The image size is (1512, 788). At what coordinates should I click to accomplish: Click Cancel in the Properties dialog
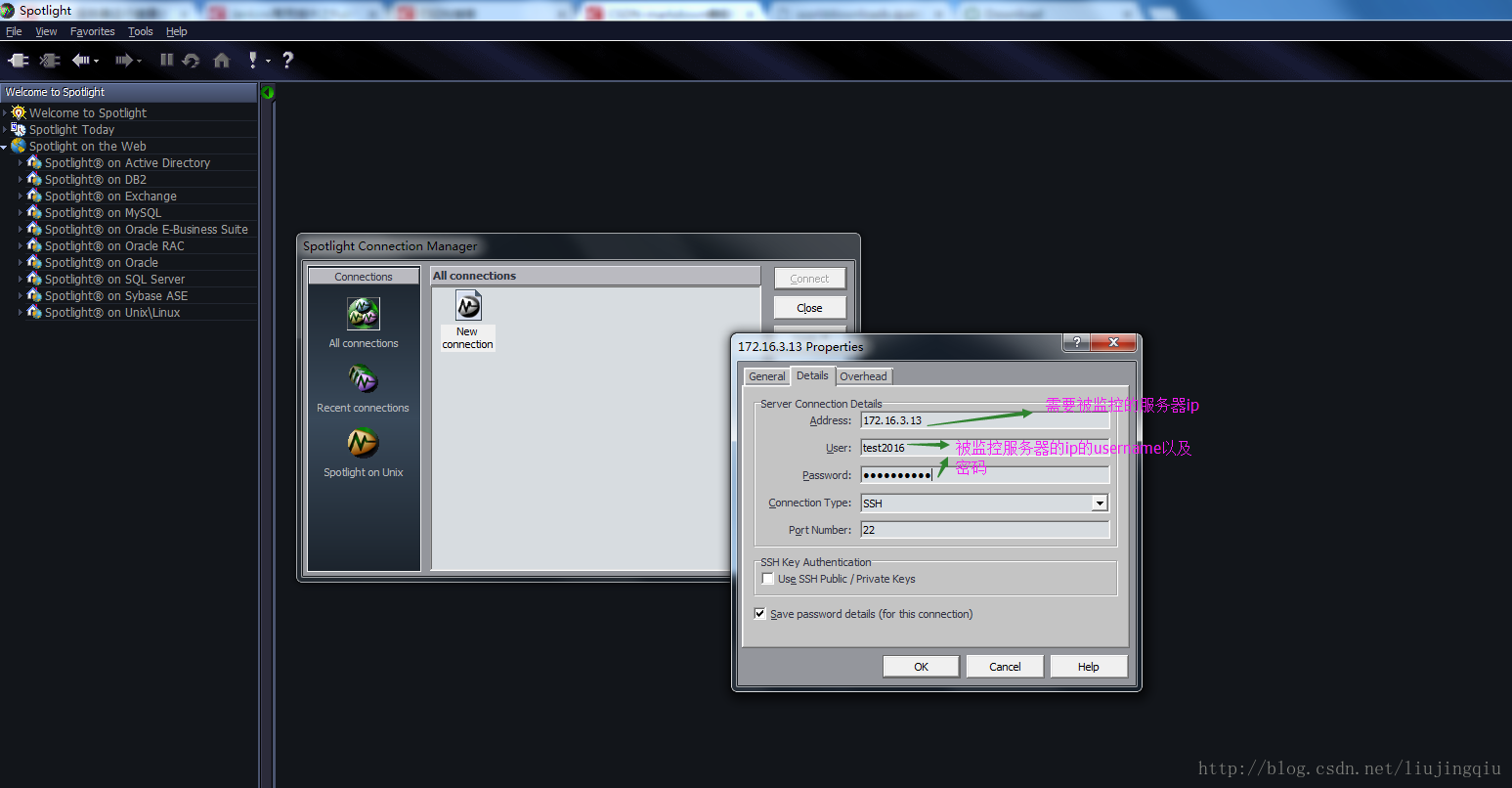click(1005, 667)
